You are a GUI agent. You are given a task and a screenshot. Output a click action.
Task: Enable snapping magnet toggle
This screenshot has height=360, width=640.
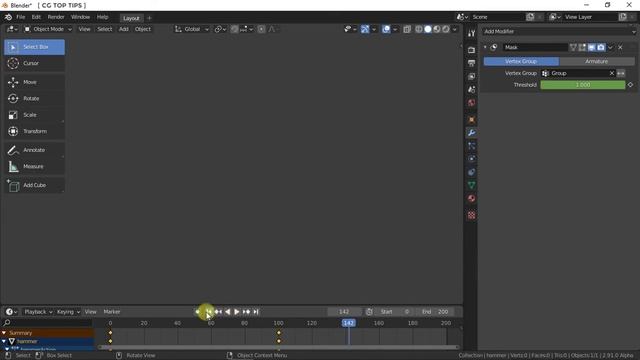(234, 29)
